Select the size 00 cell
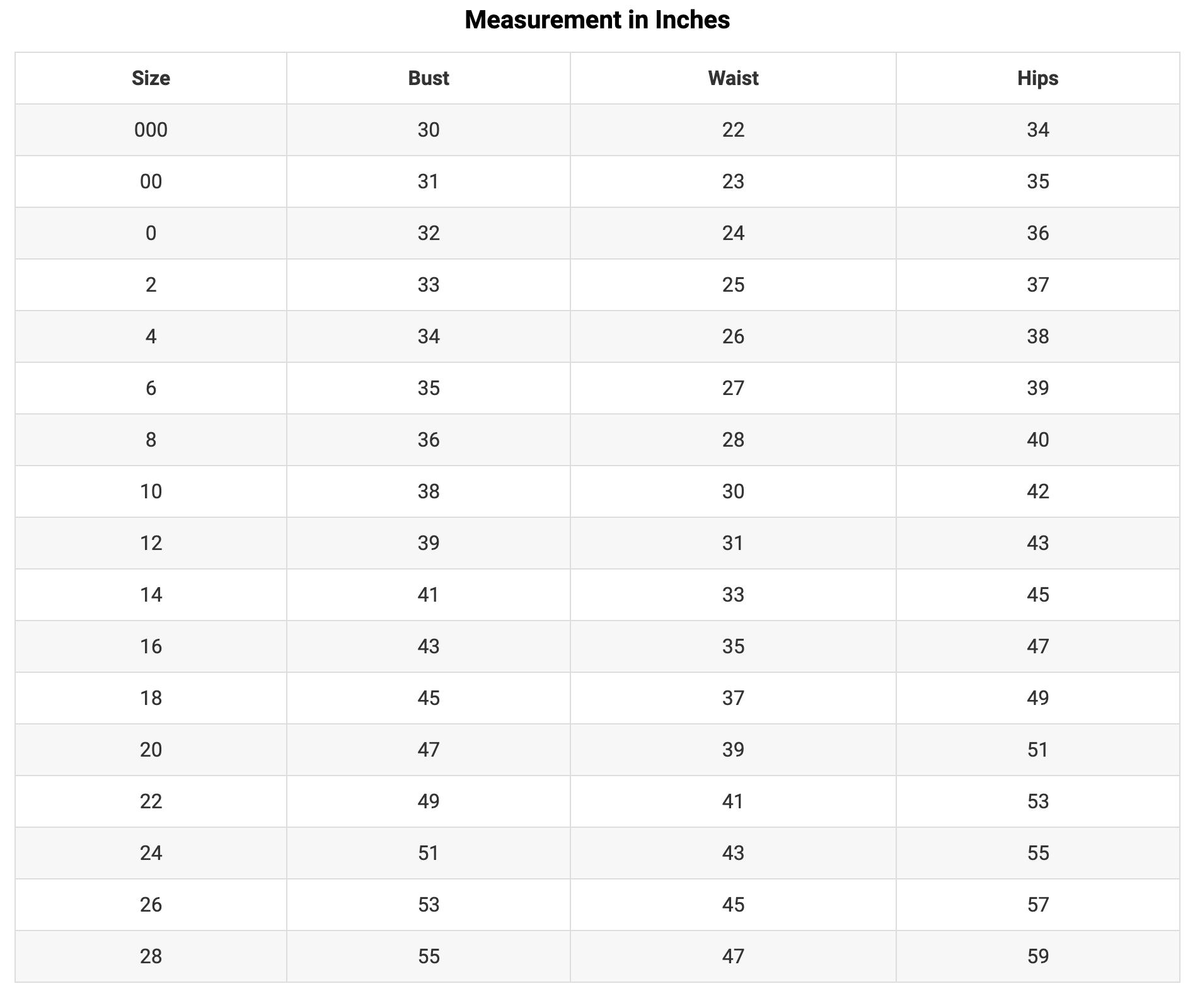The height and width of the screenshot is (1008, 1195). coord(151,181)
